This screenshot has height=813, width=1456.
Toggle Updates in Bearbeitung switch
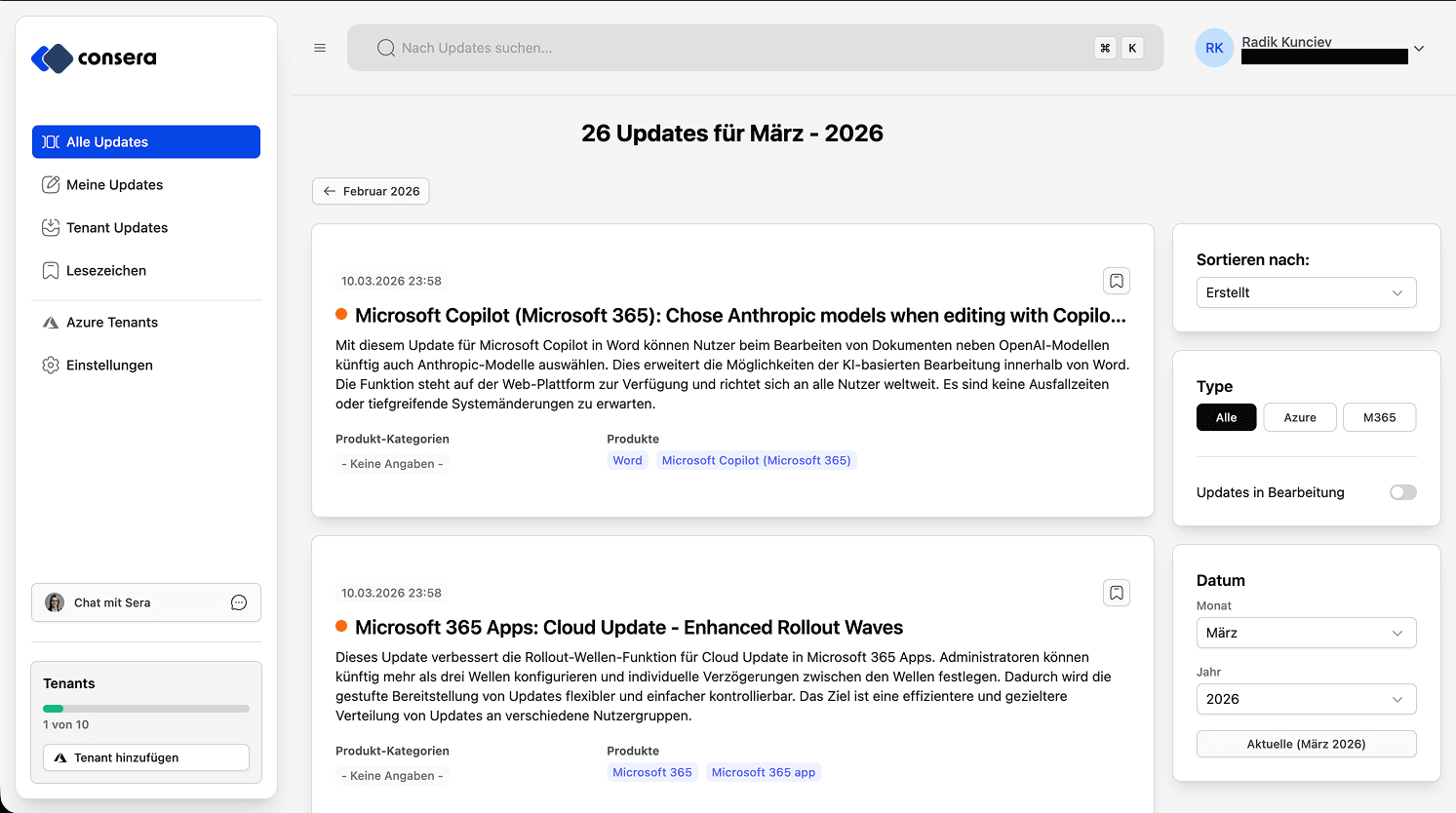tap(1403, 492)
